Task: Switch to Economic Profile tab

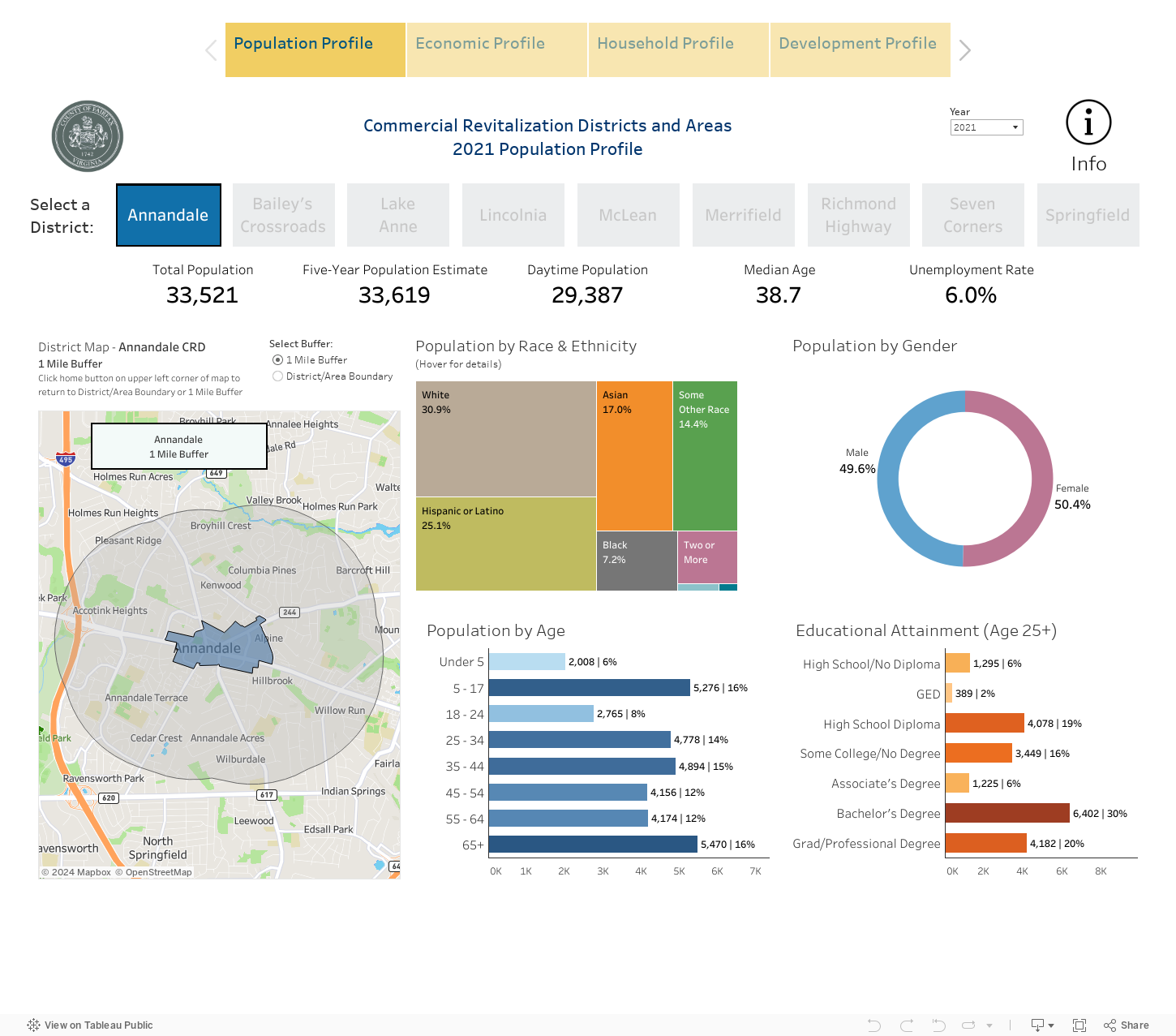Action: [497, 50]
